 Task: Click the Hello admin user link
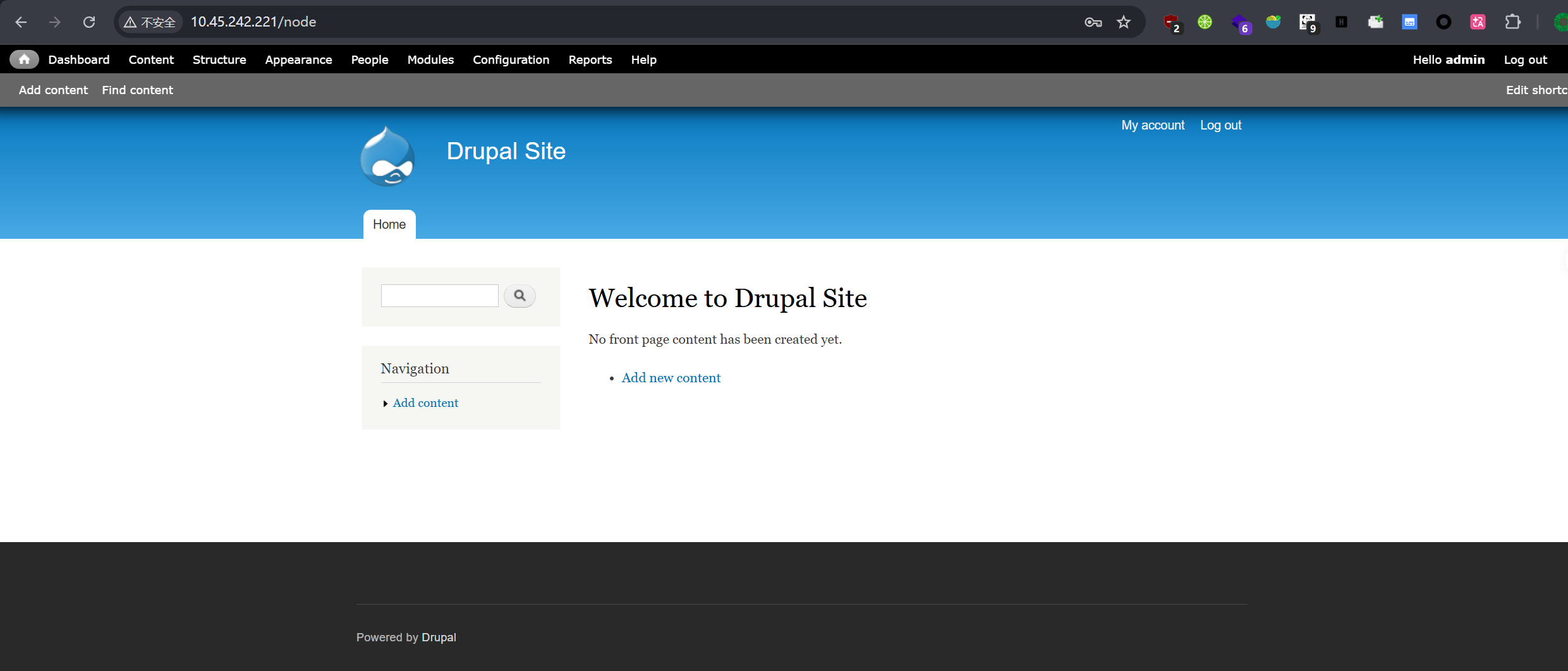coord(1449,59)
